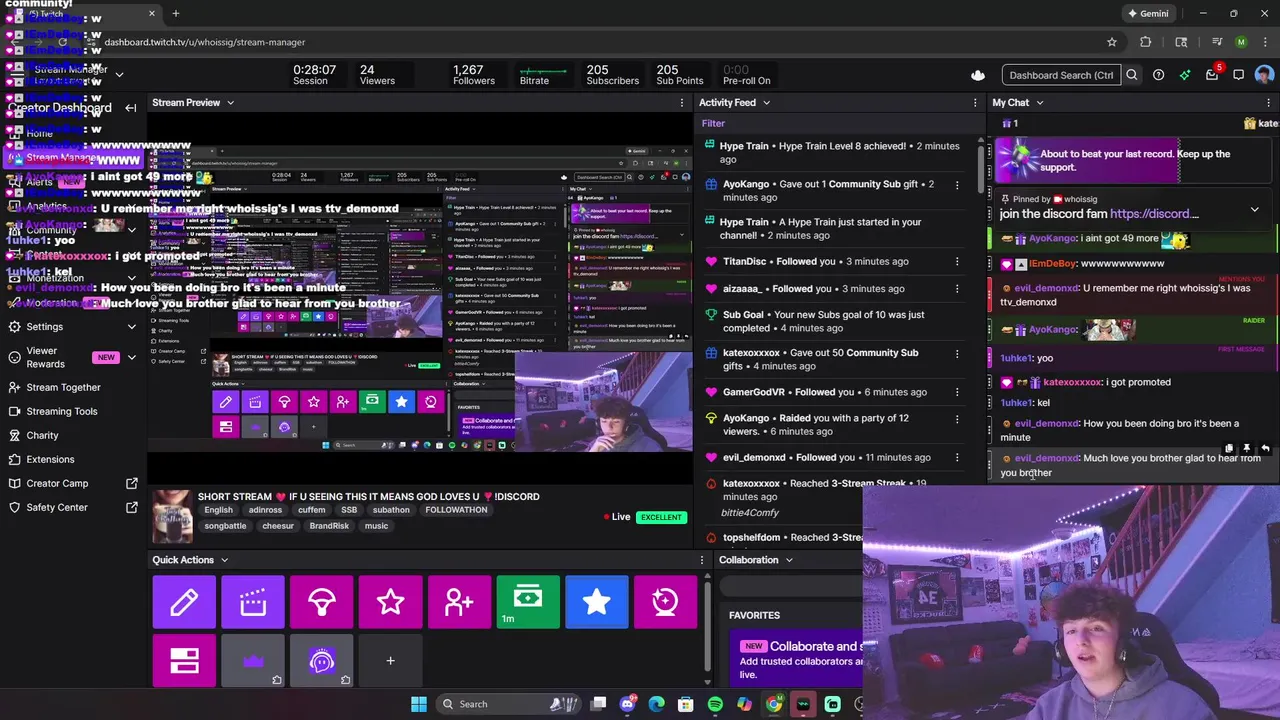Click the taskbar Search box

pos(509,704)
